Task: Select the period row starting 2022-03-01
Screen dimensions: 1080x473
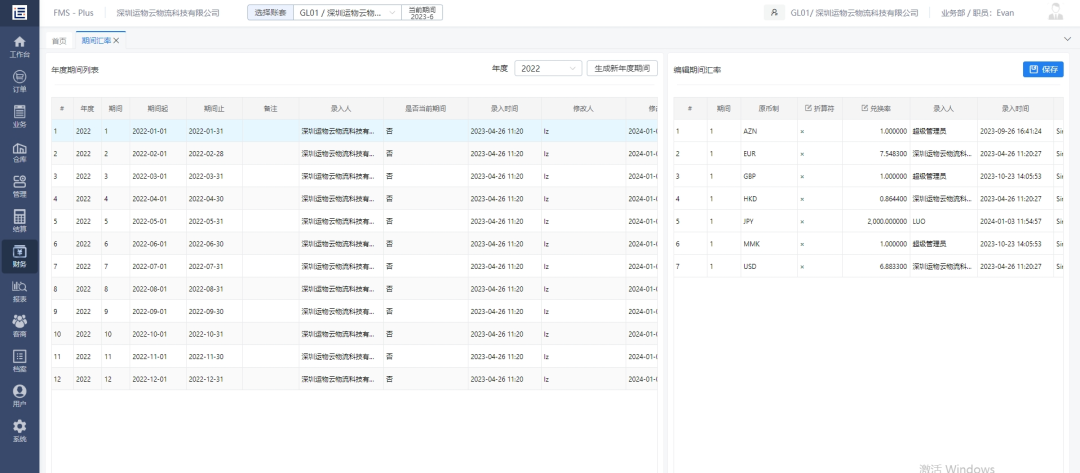Action: tap(355, 176)
